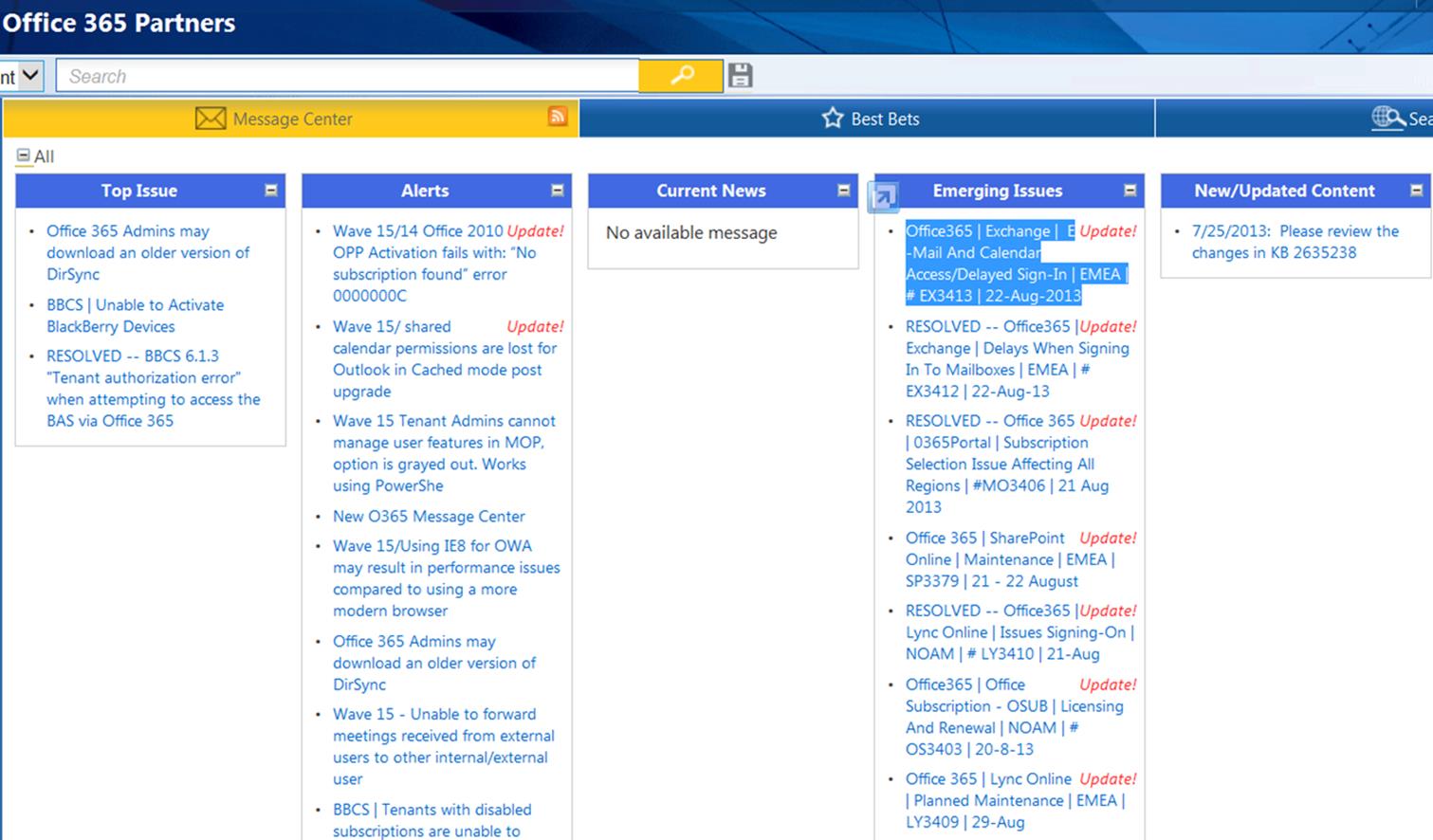Open SharePoint Online Maintenance SP3379 link
This screenshot has width=1433, height=840.
tap(1010, 559)
